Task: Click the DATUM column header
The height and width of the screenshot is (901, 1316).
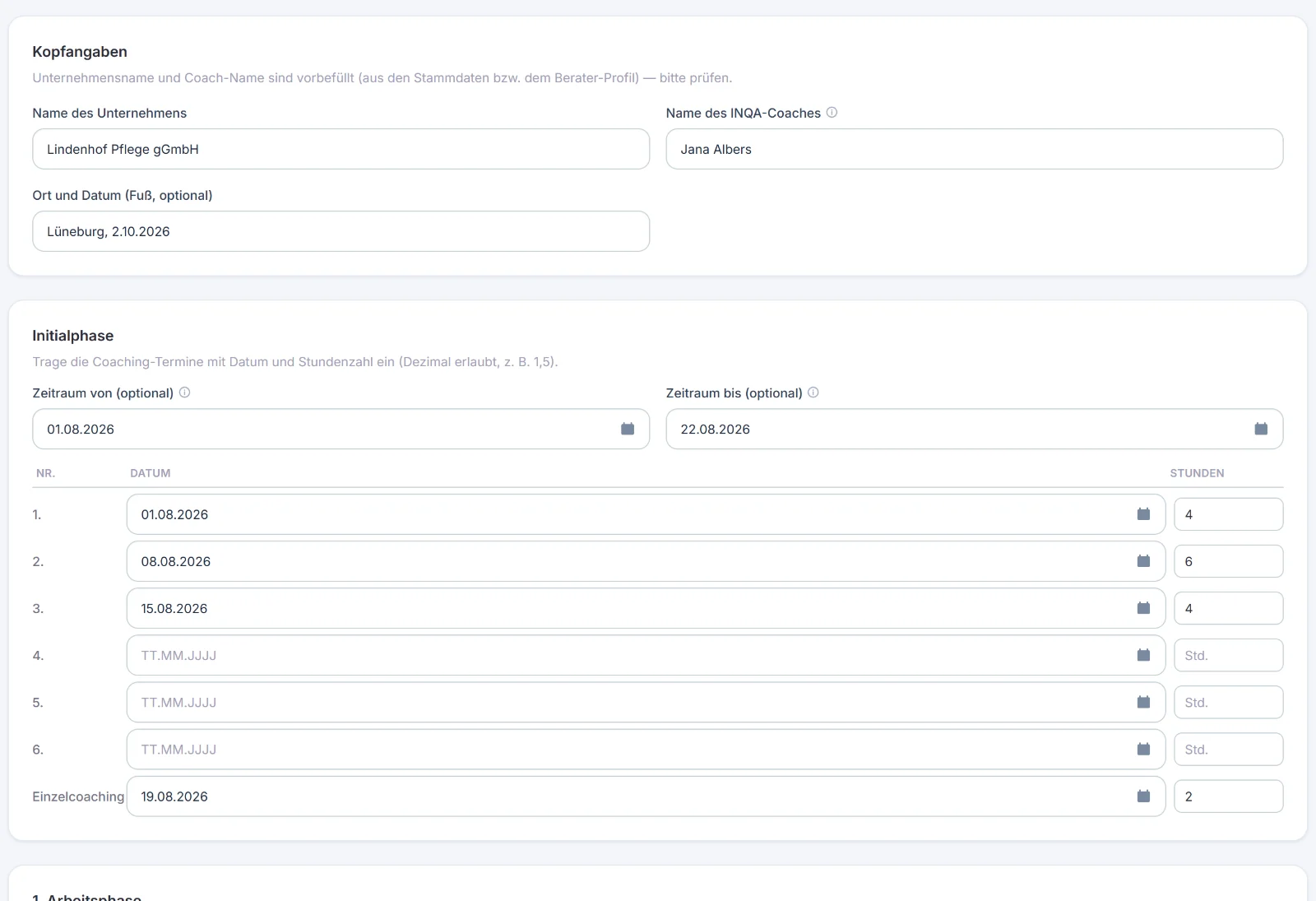Action: click(x=151, y=473)
